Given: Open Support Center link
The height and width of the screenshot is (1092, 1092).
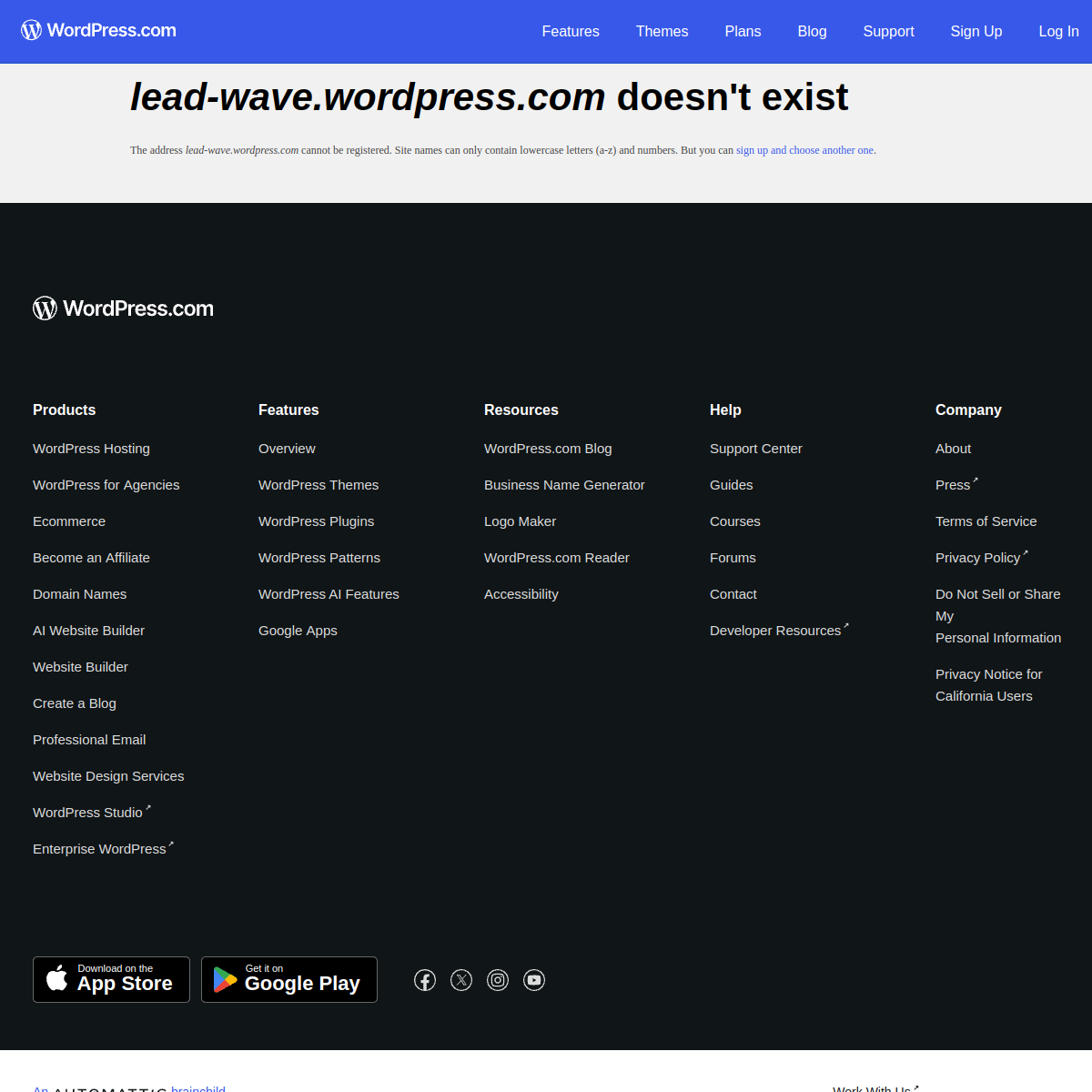Looking at the screenshot, I should [755, 449].
